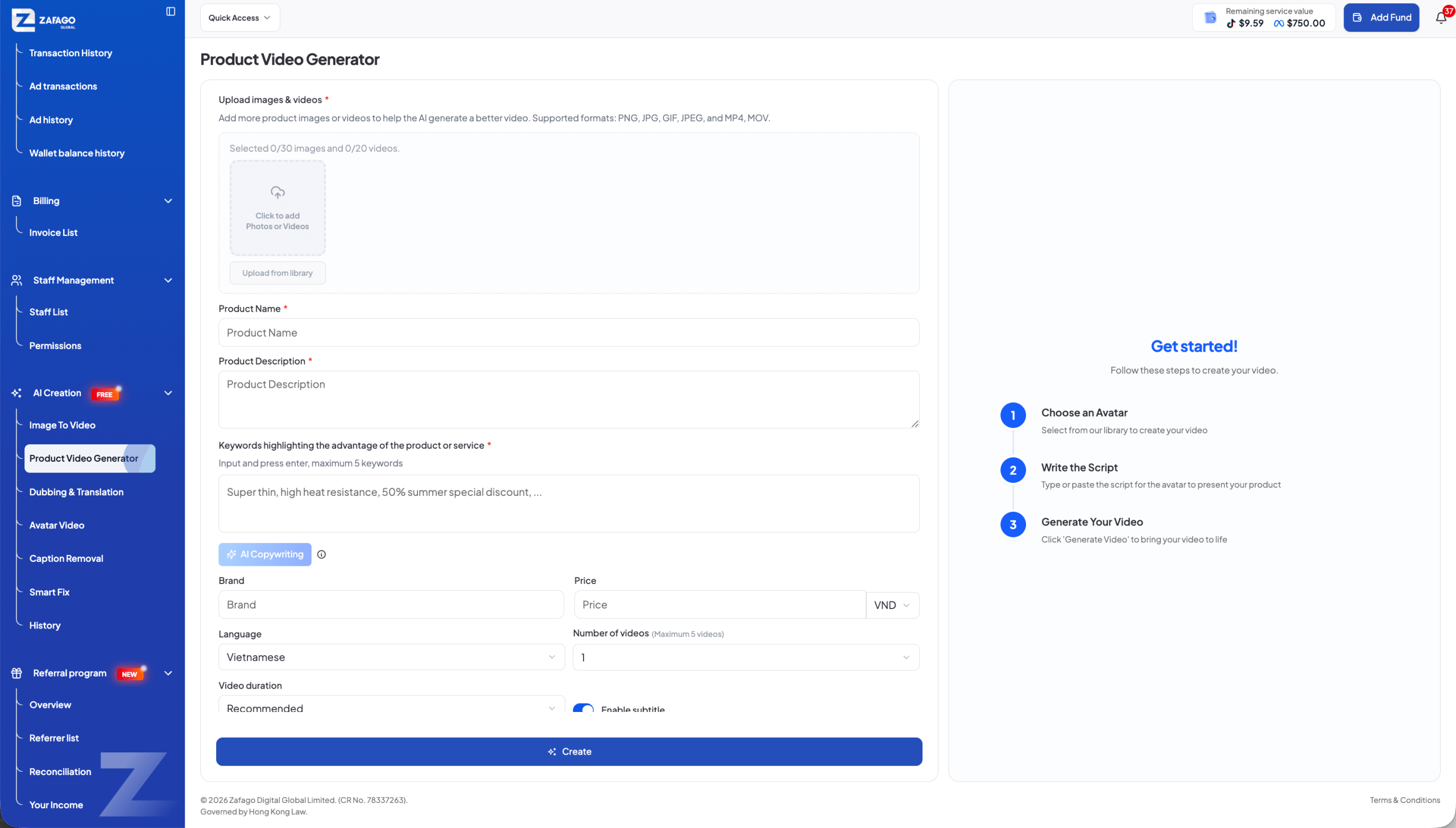
Task: Click the Product Description text area
Action: 569,400
